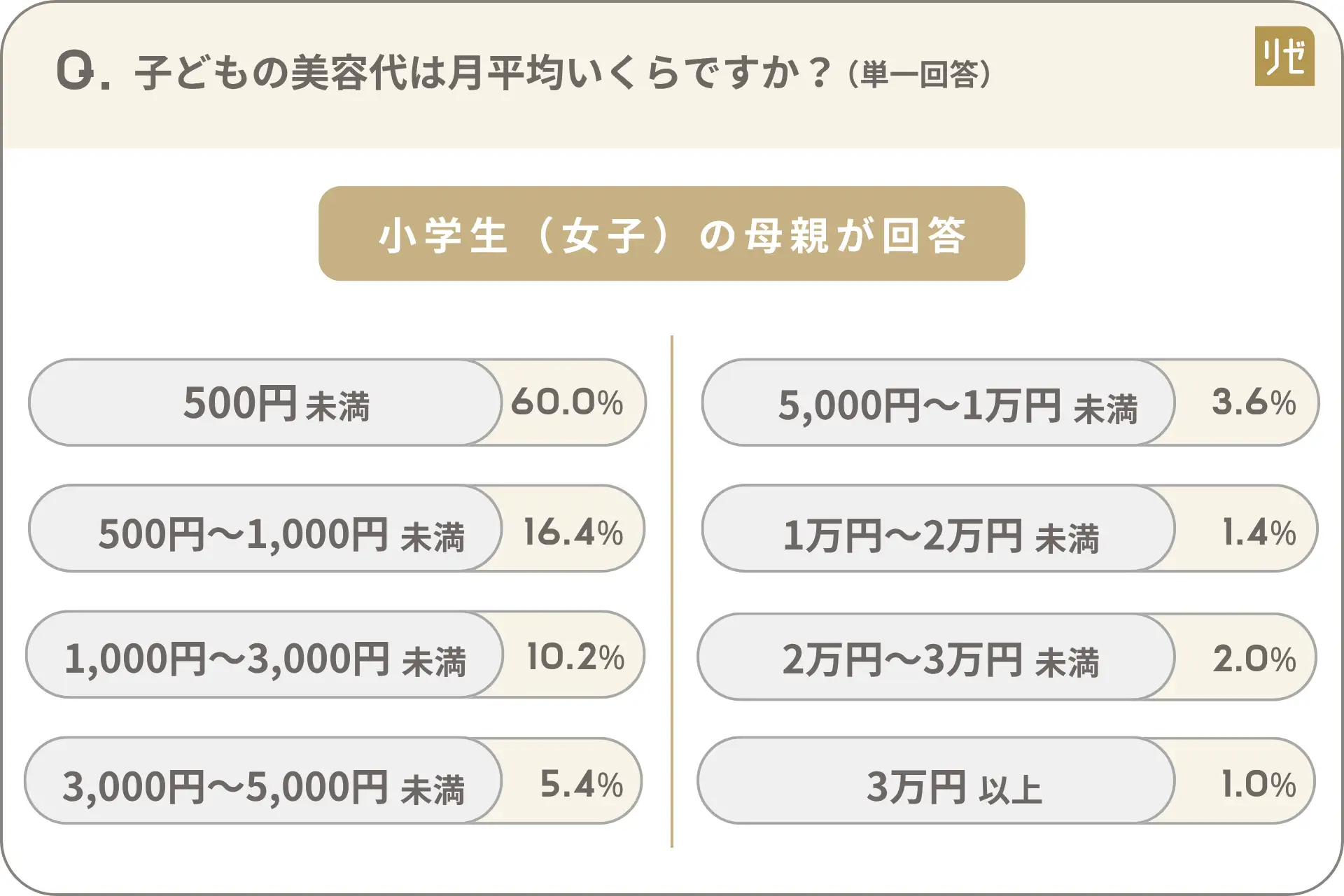Screen dimensions: 1344x896
Task: Select the 2万円〜3万円未満 label
Action: (940, 660)
